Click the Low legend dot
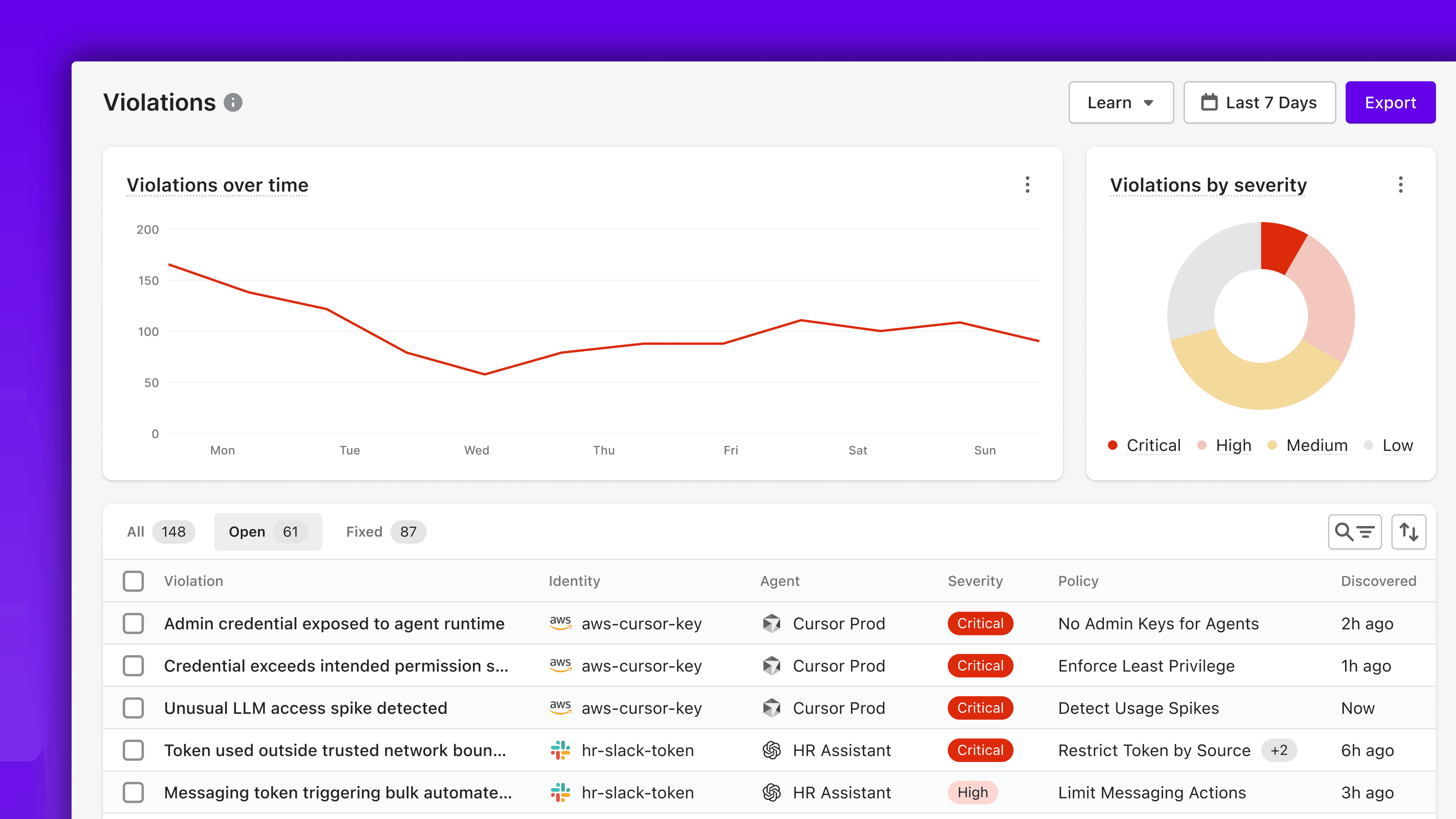1456x819 pixels. 1368,445
